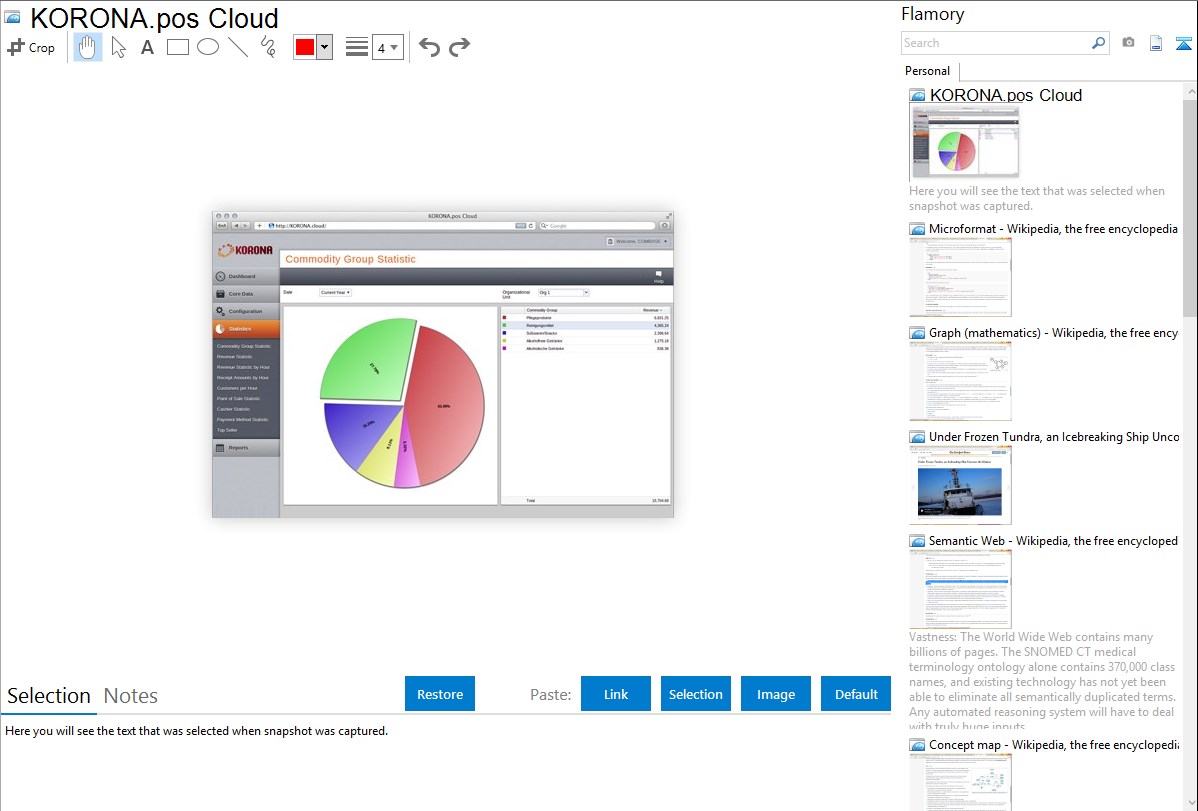
Task: Undo the last edit
Action: coord(429,47)
